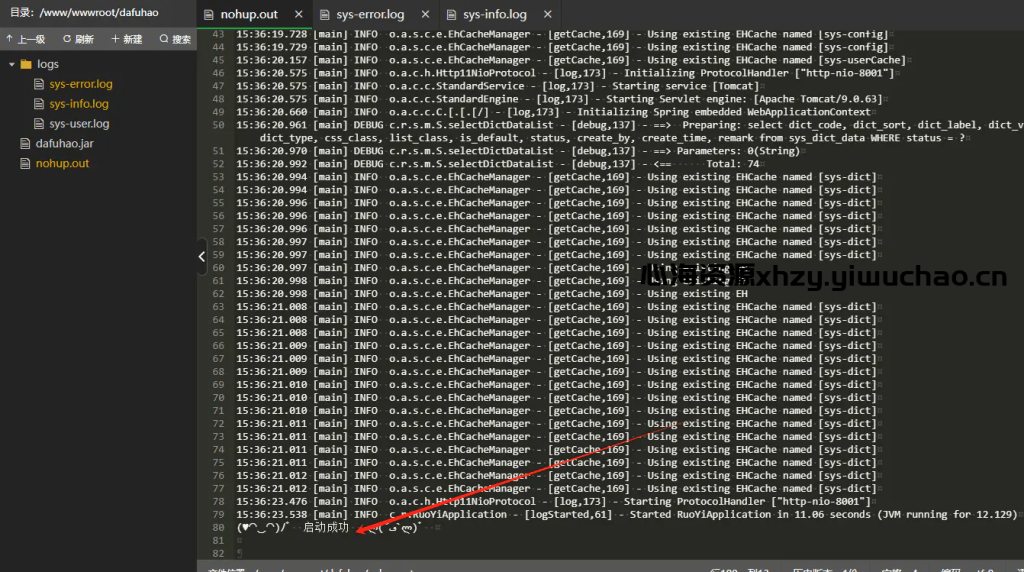Open sys-error.log in file tree

(x=80, y=84)
